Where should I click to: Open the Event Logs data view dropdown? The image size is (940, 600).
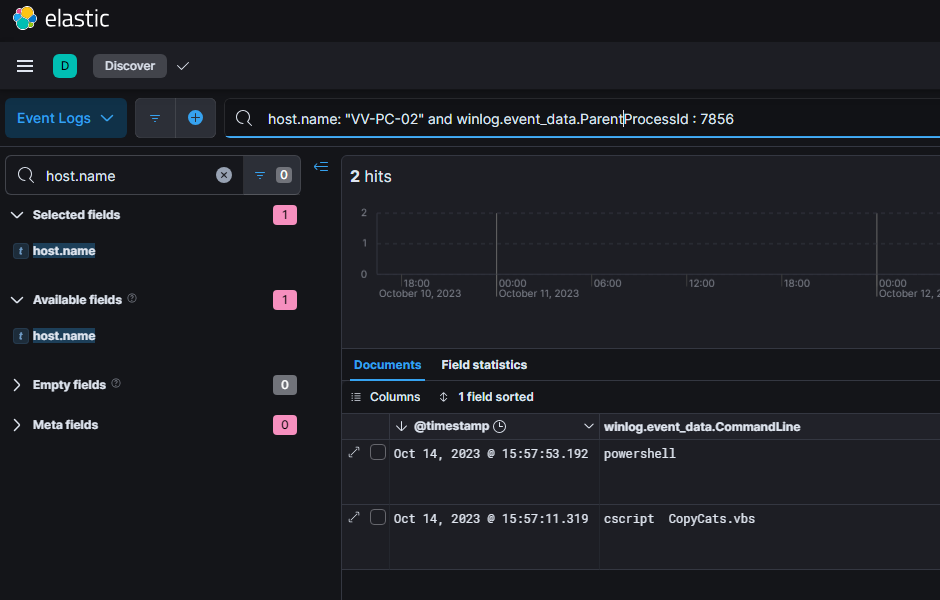[x=66, y=118]
